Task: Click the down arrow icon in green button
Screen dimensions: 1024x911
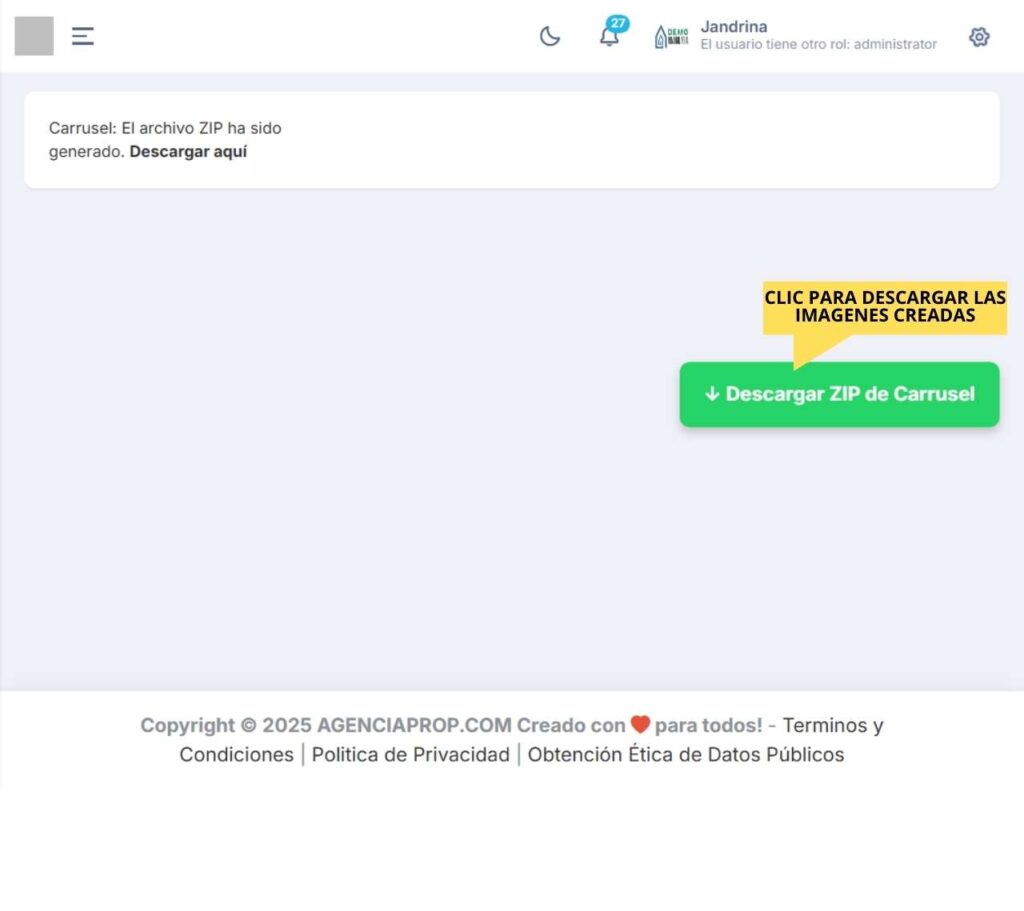Action: pyautogui.click(x=712, y=394)
